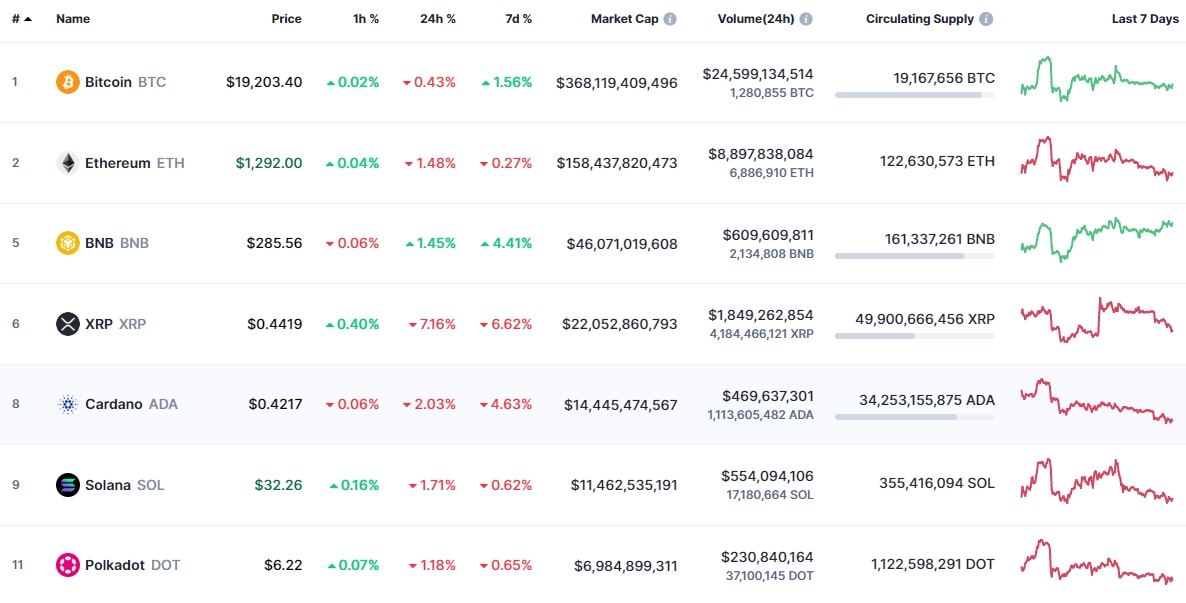Sort by Circulating Supply column header
Screen dimensions: 1186x603
(x=920, y=19)
